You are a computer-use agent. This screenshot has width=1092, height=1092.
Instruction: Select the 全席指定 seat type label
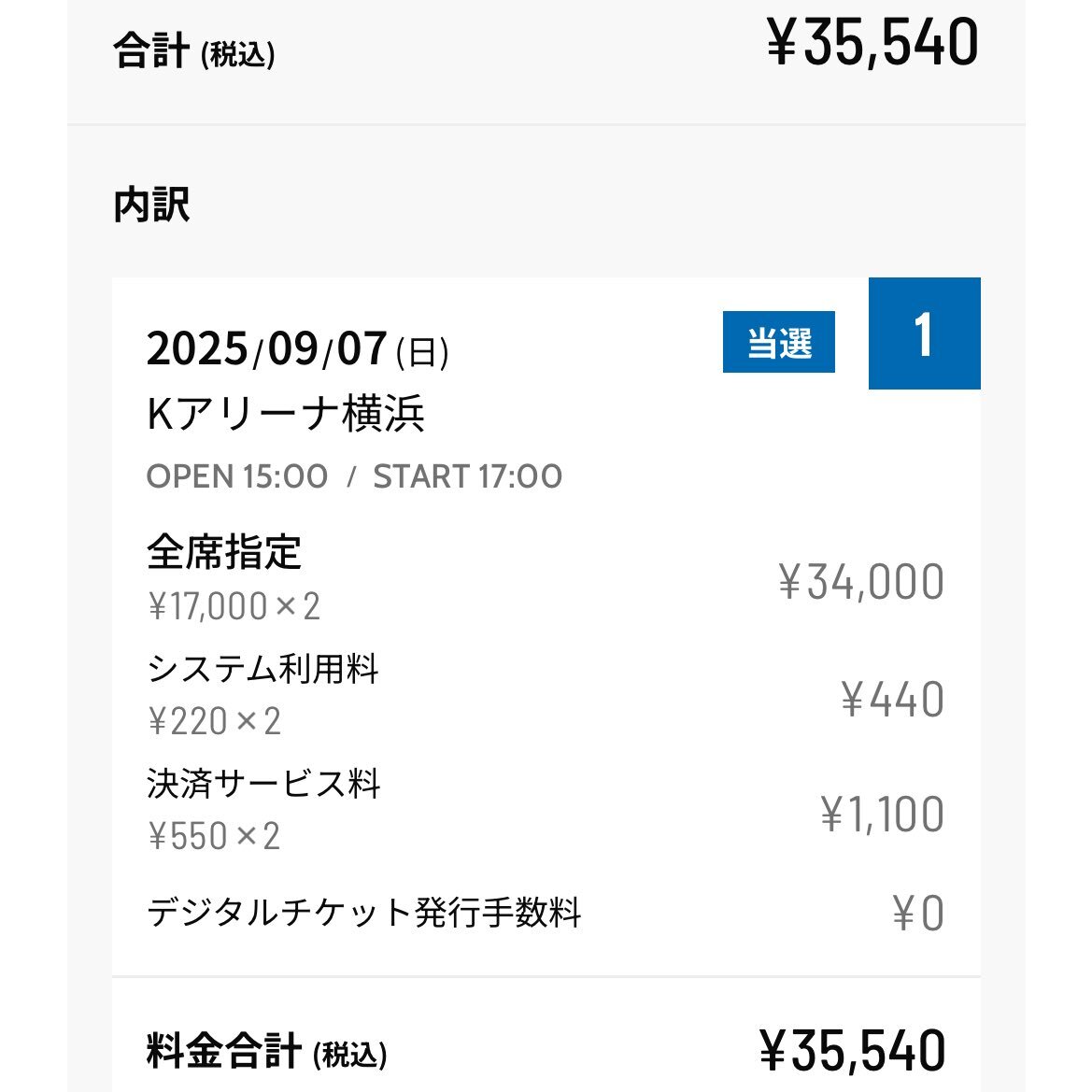224,552
